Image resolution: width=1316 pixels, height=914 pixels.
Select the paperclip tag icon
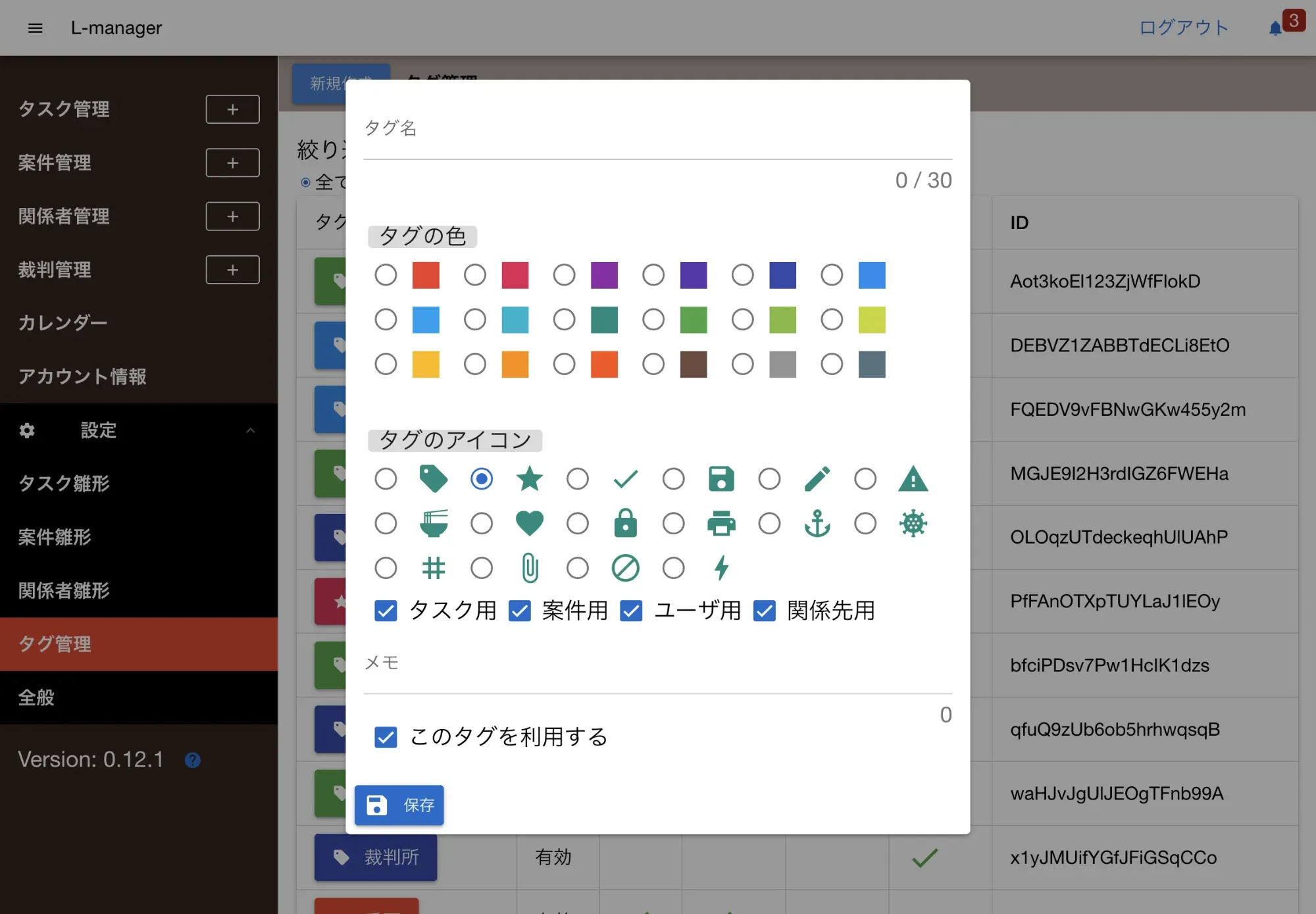coord(482,568)
